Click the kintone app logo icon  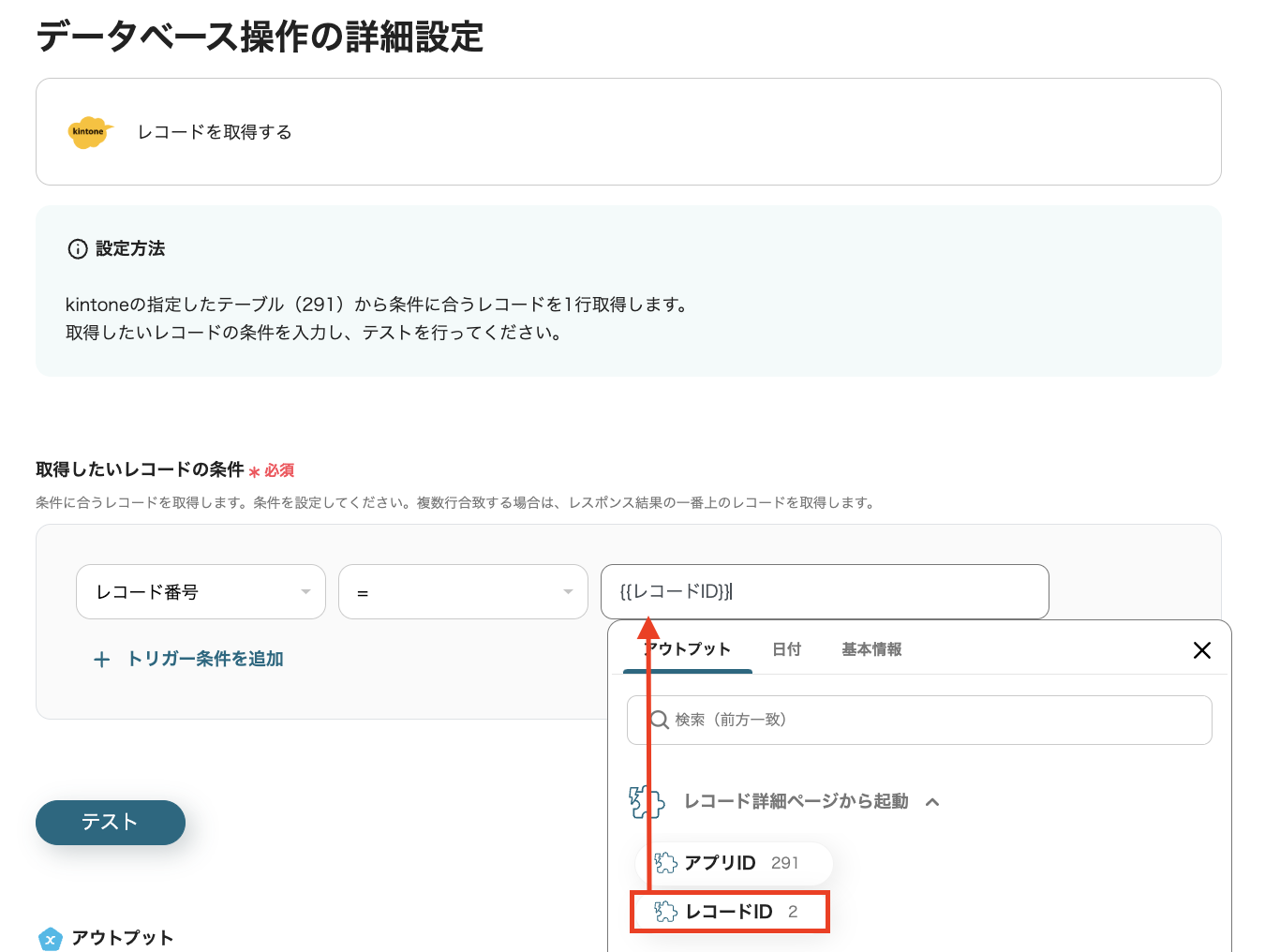[90, 132]
